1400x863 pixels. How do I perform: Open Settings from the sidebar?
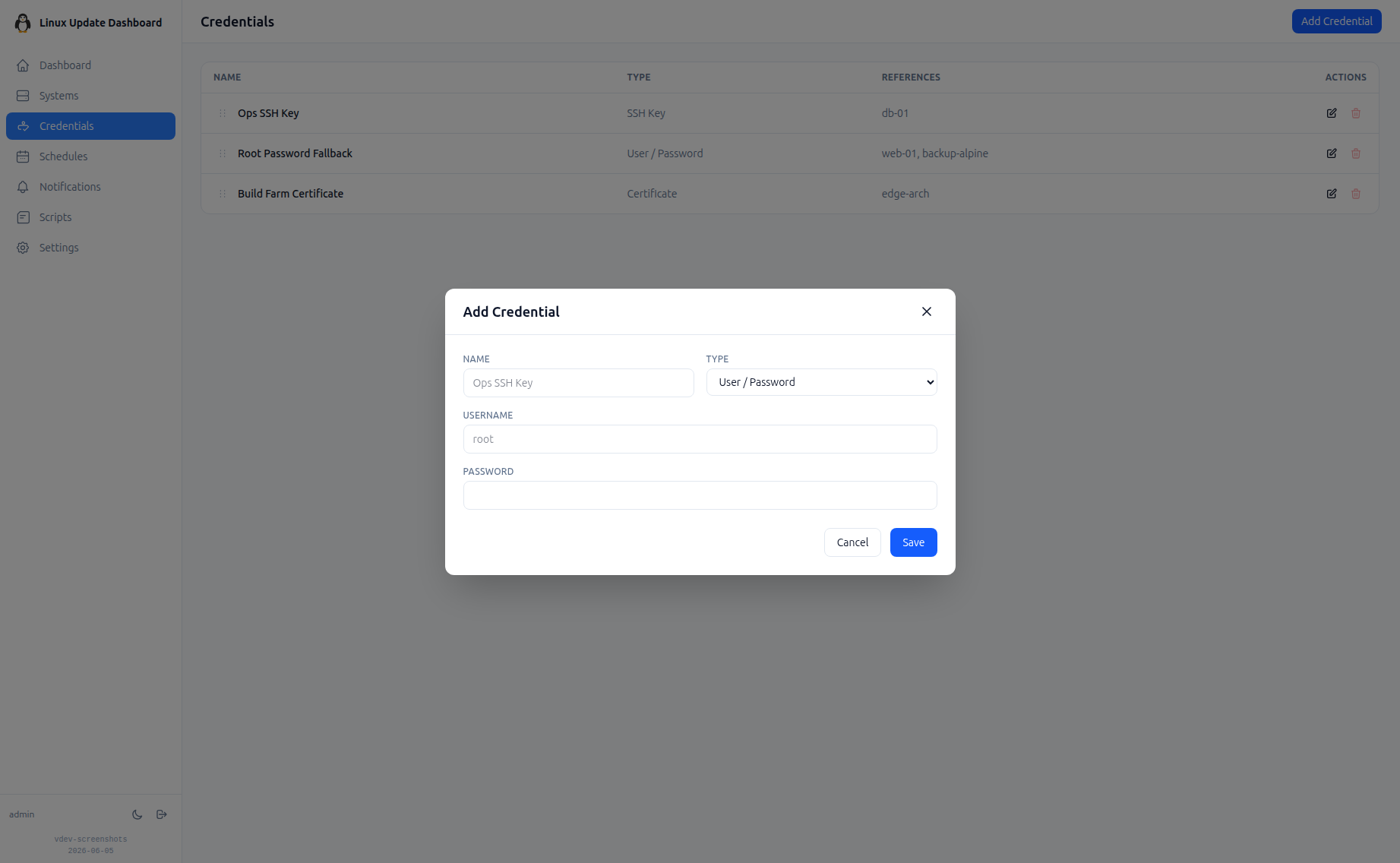(90, 248)
